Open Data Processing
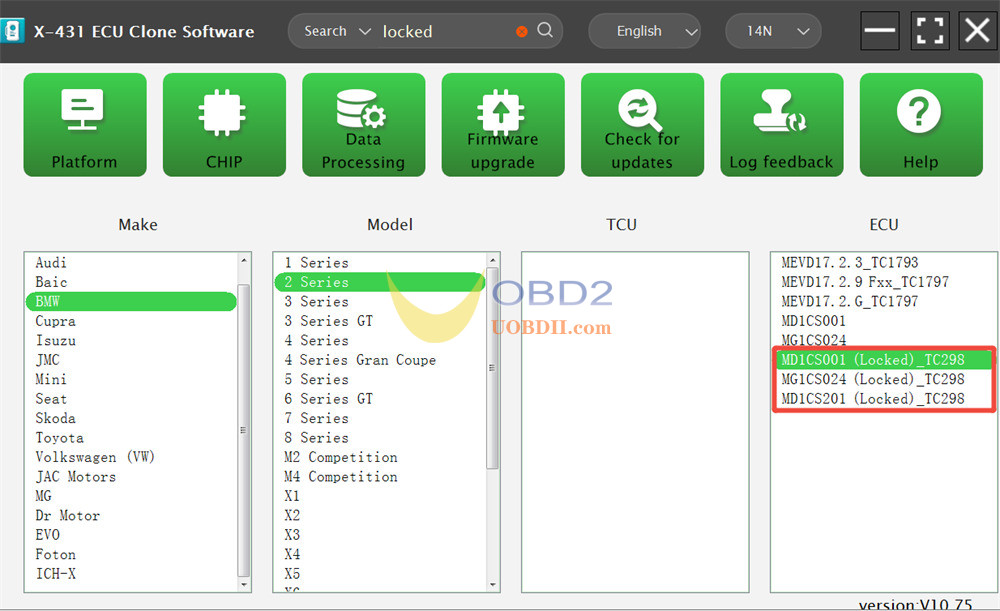Viewport: 1000px width, 611px height. coord(364,124)
